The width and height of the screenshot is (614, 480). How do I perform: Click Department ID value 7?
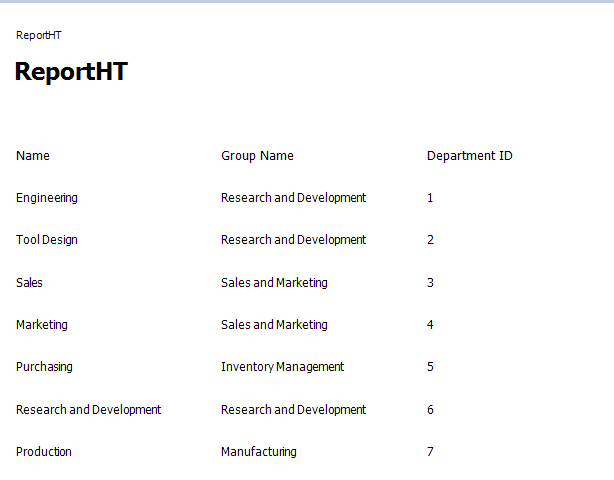pos(430,452)
